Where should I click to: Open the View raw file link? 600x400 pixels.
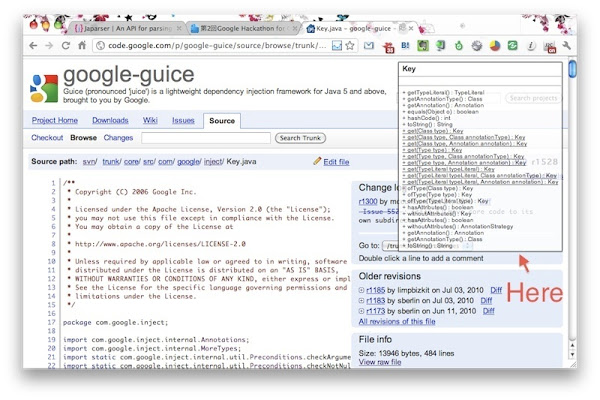point(380,362)
